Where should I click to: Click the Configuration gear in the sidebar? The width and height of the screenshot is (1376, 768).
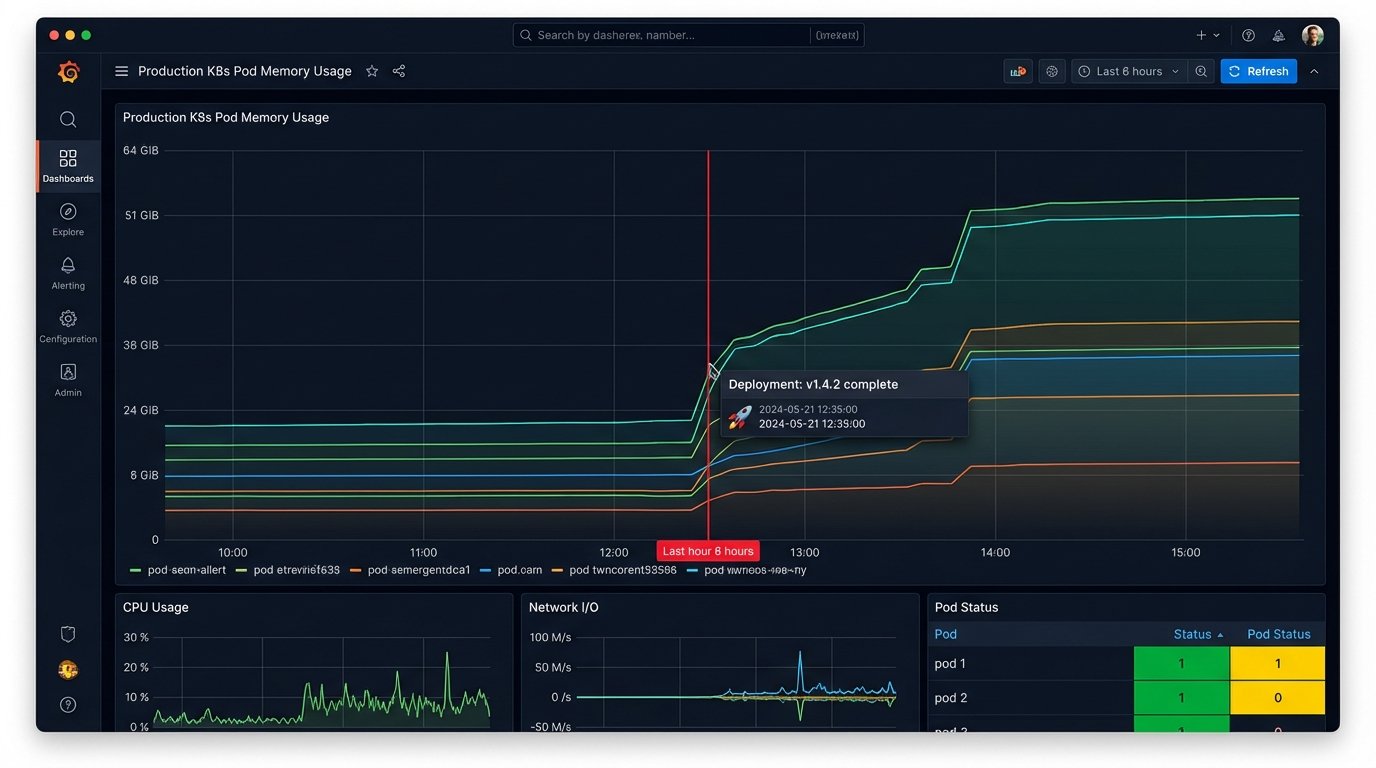tap(67, 325)
